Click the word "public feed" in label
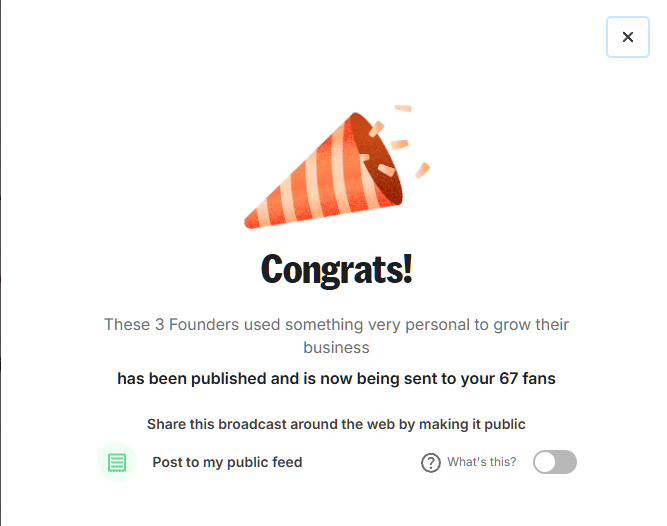Screen dimensions: 667x526 click(264, 462)
